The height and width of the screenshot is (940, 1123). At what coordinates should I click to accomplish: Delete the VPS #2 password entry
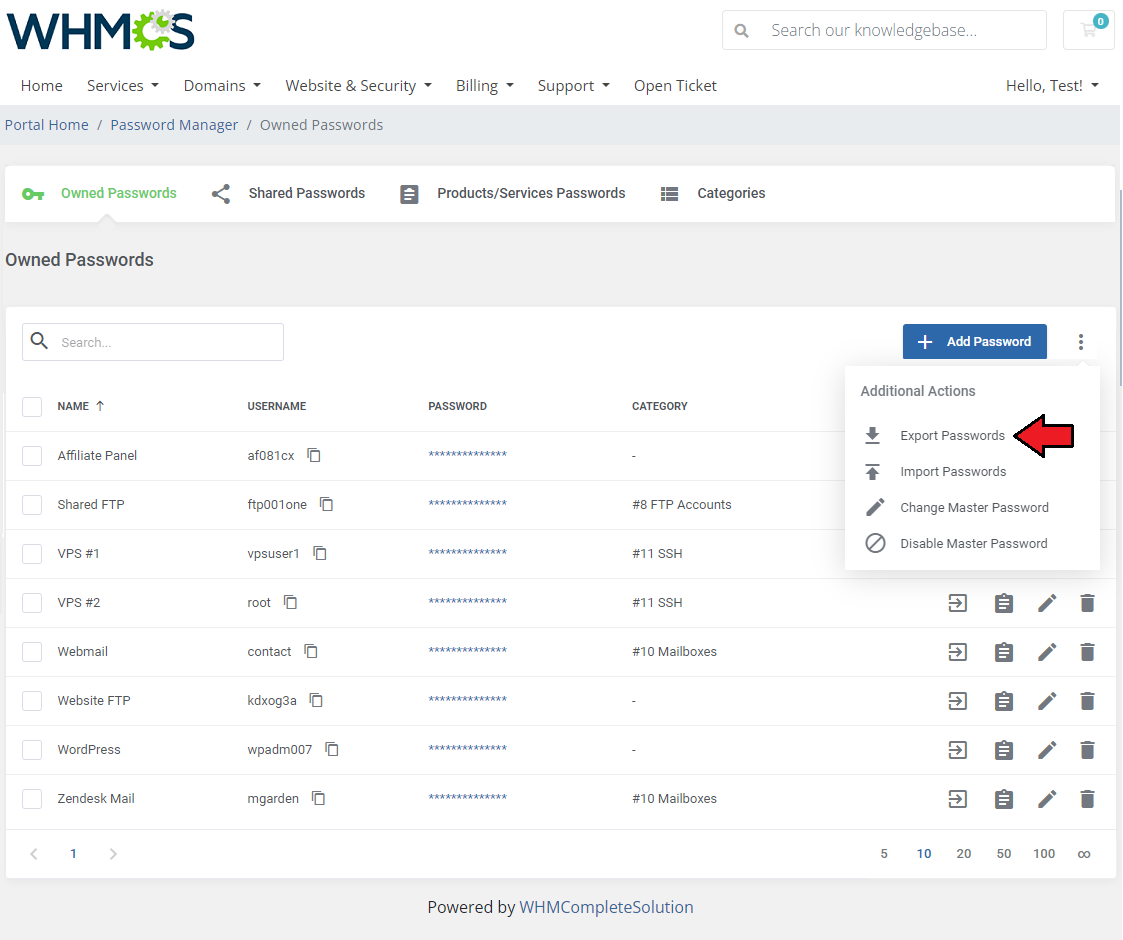click(x=1087, y=603)
